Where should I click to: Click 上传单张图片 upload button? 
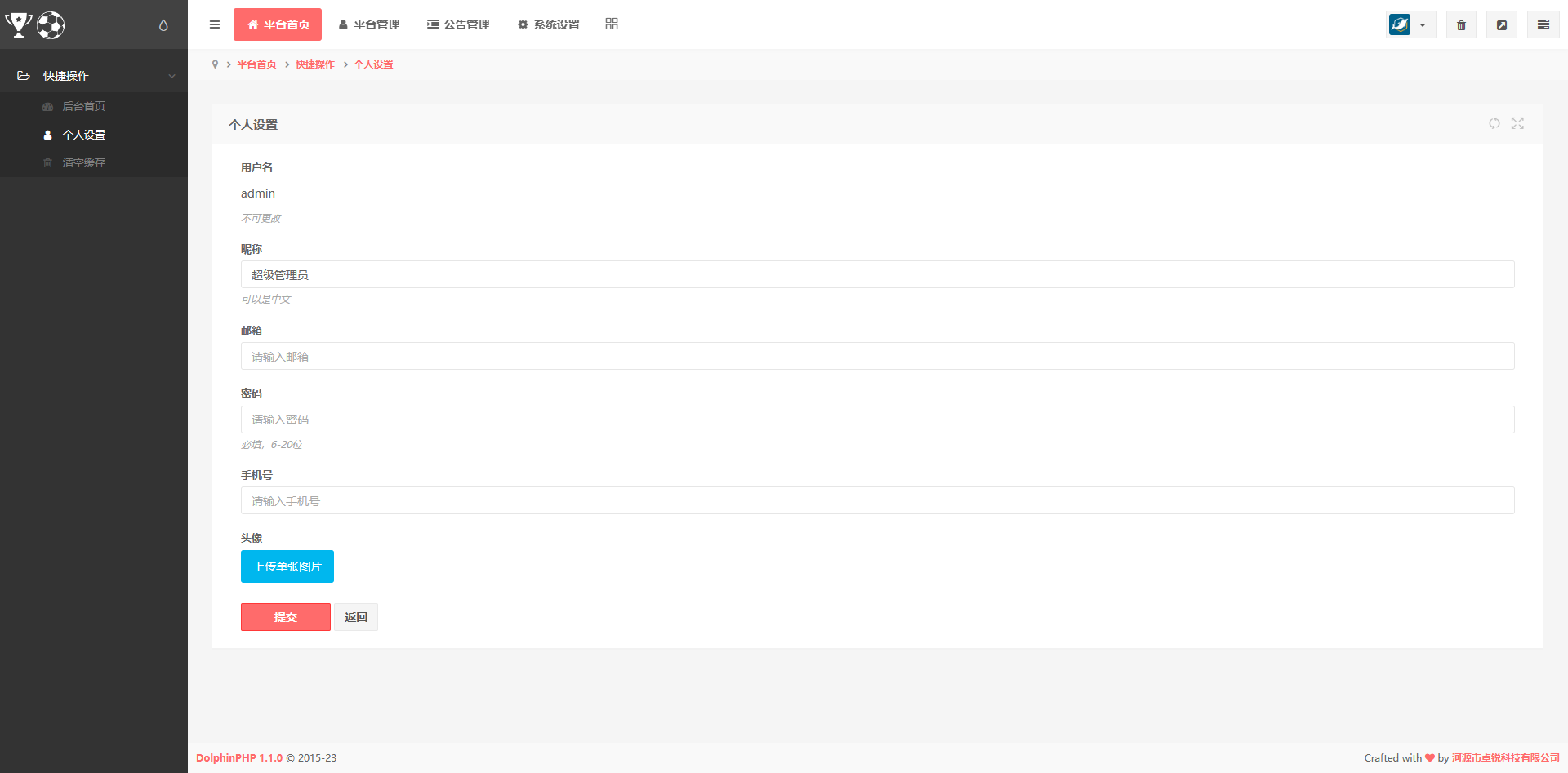(287, 566)
